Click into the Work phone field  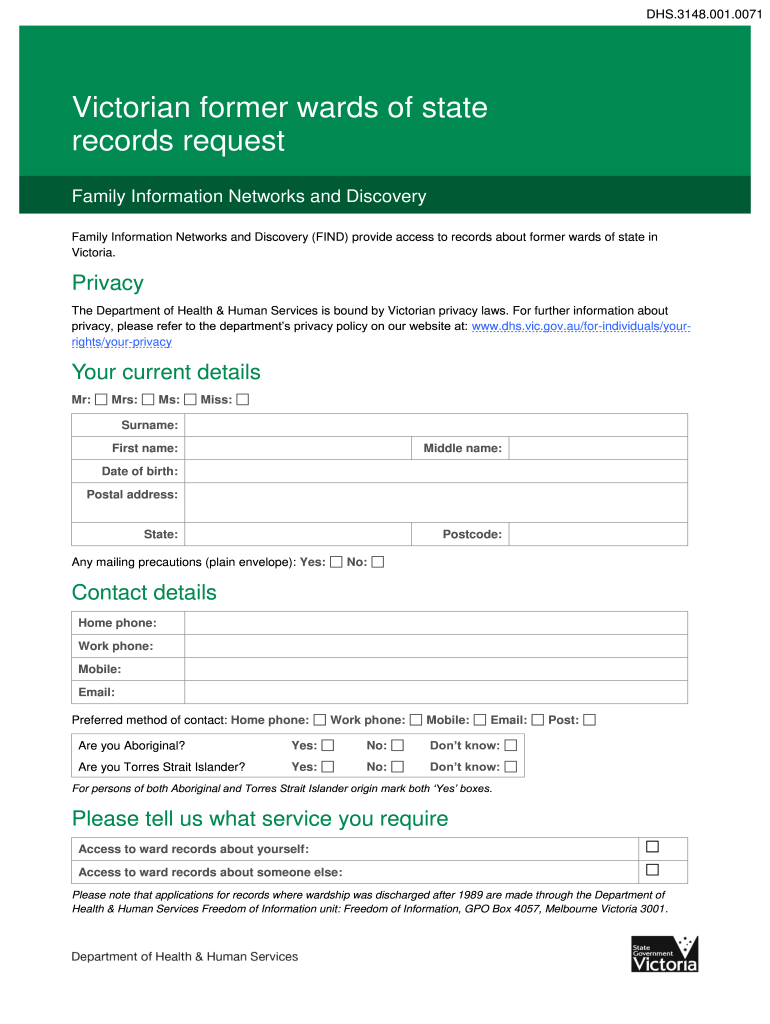pyautogui.click(x=436, y=646)
